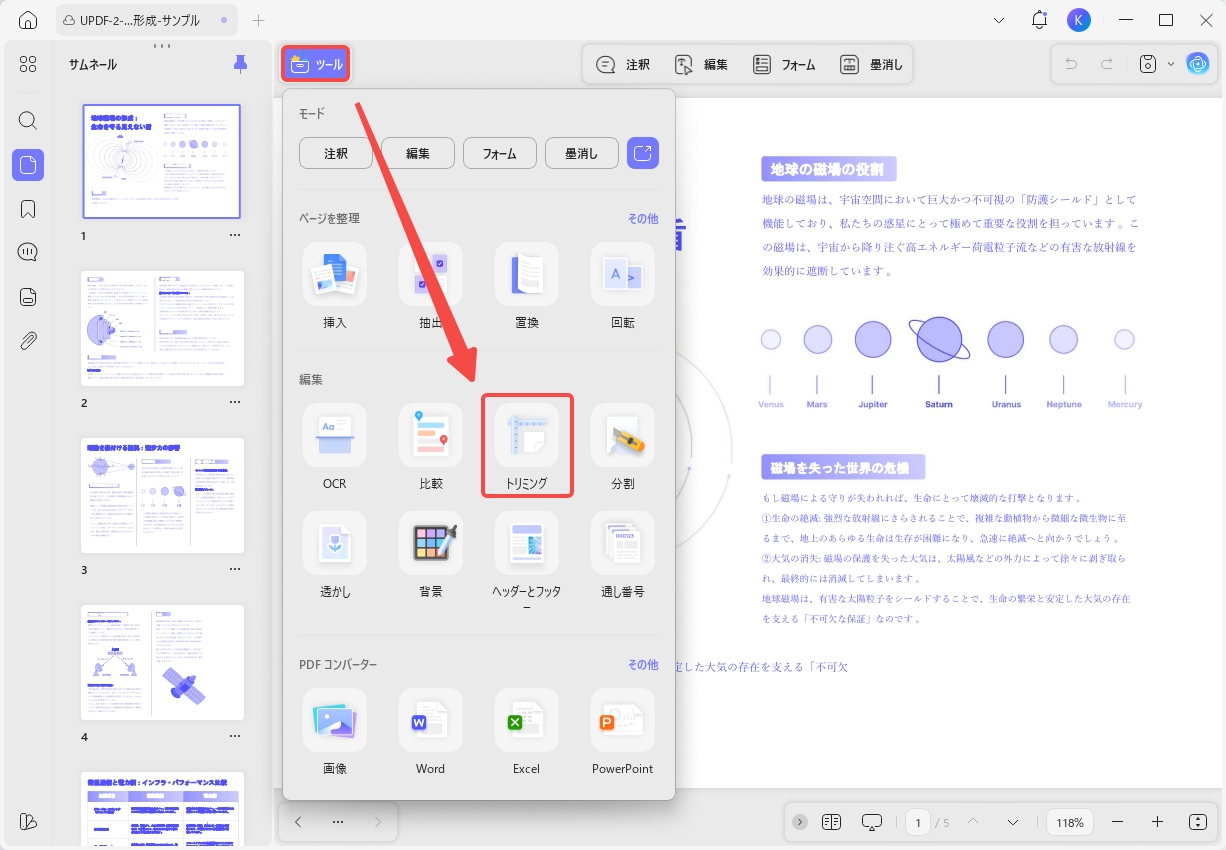Convert PDF to Word

pyautogui.click(x=430, y=732)
